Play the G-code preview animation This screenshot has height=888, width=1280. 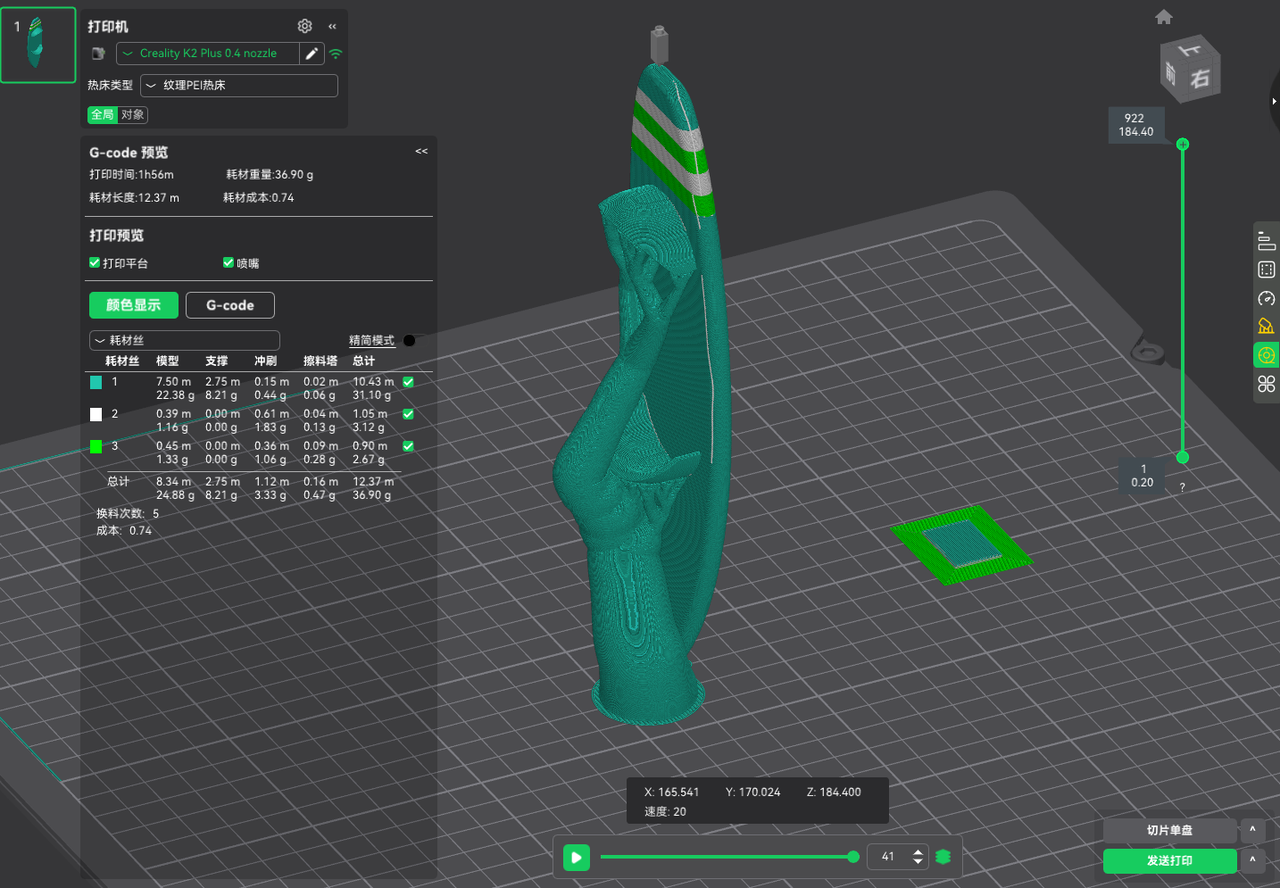pyautogui.click(x=576, y=857)
